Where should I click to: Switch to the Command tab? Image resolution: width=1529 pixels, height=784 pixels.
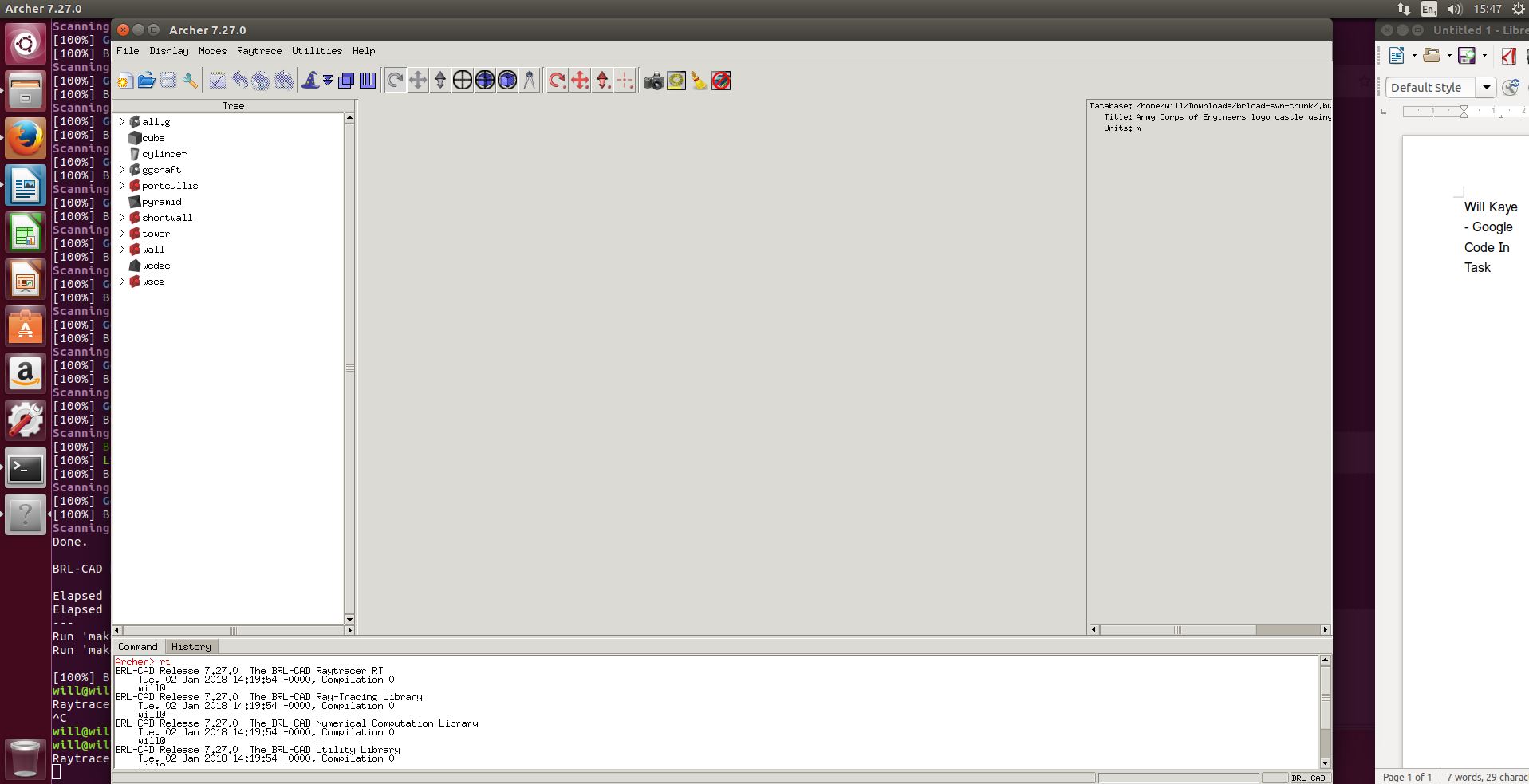click(x=138, y=647)
